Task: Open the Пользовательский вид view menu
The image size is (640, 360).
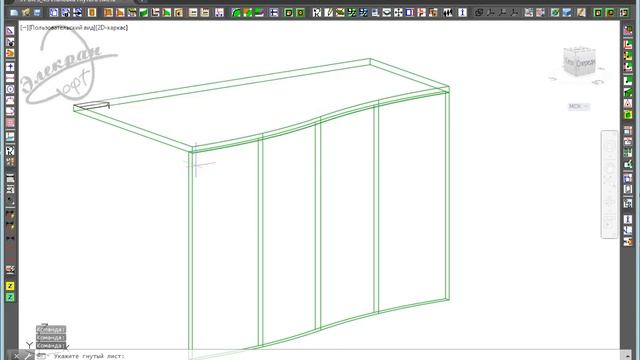Action: [x=61, y=28]
